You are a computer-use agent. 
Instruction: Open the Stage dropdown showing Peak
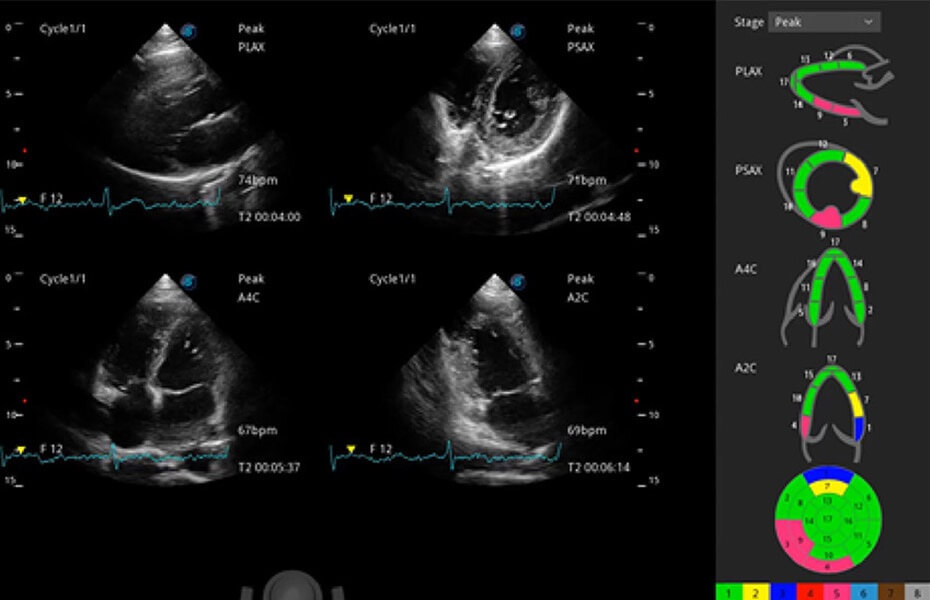[x=823, y=21]
